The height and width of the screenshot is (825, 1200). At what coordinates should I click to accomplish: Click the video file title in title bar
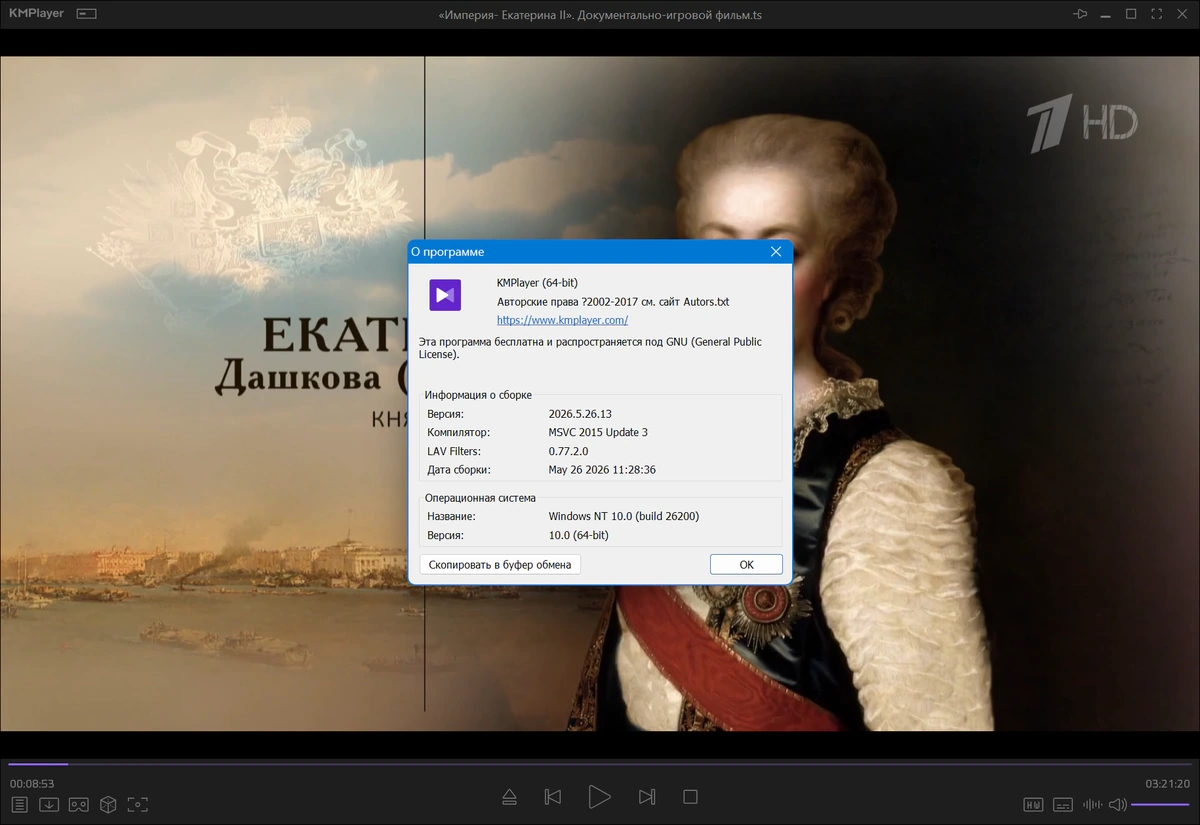pos(600,15)
